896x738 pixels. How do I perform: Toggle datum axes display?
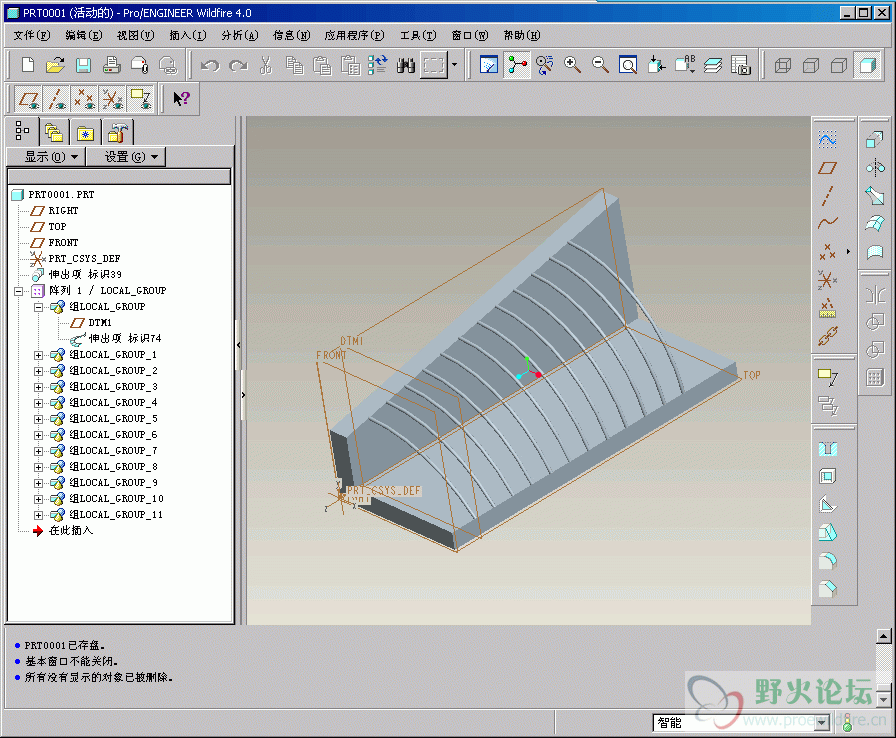pos(56,99)
